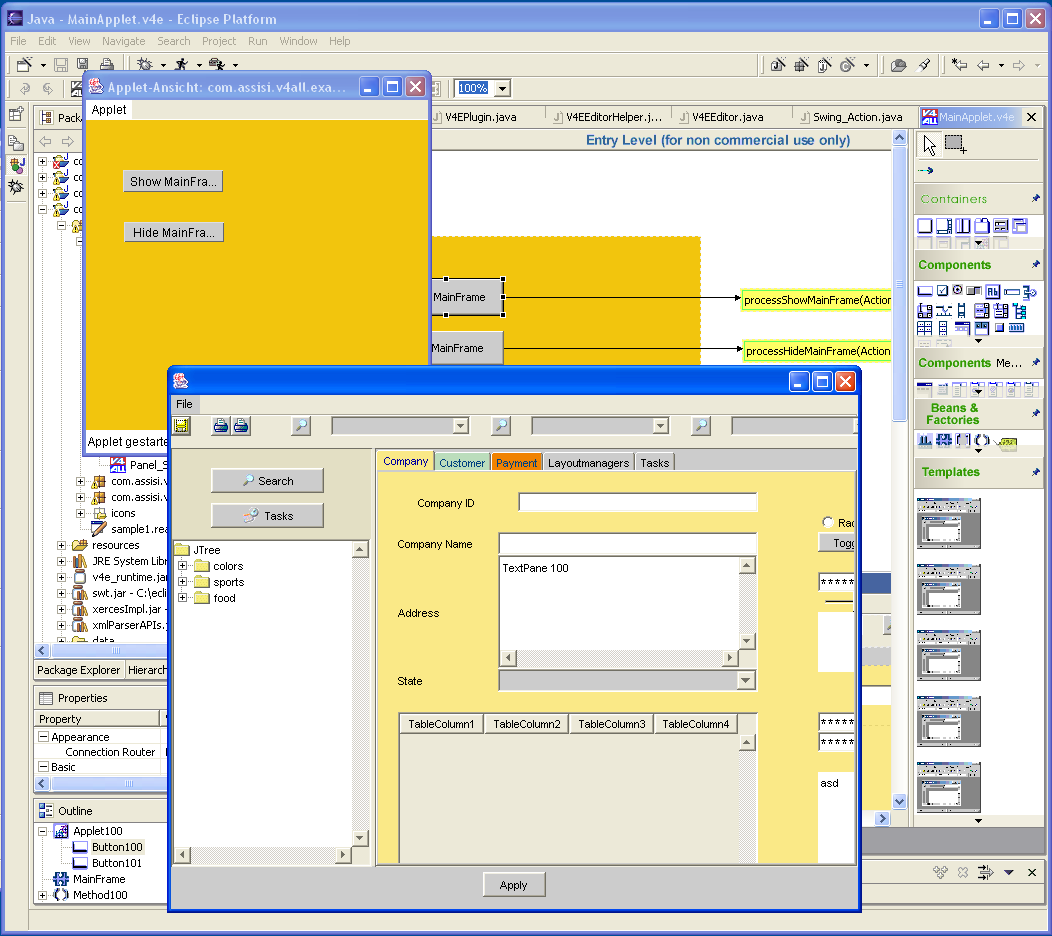Choose the connection arrow tool in palette
This screenshot has height=936, width=1052.
(x=926, y=171)
